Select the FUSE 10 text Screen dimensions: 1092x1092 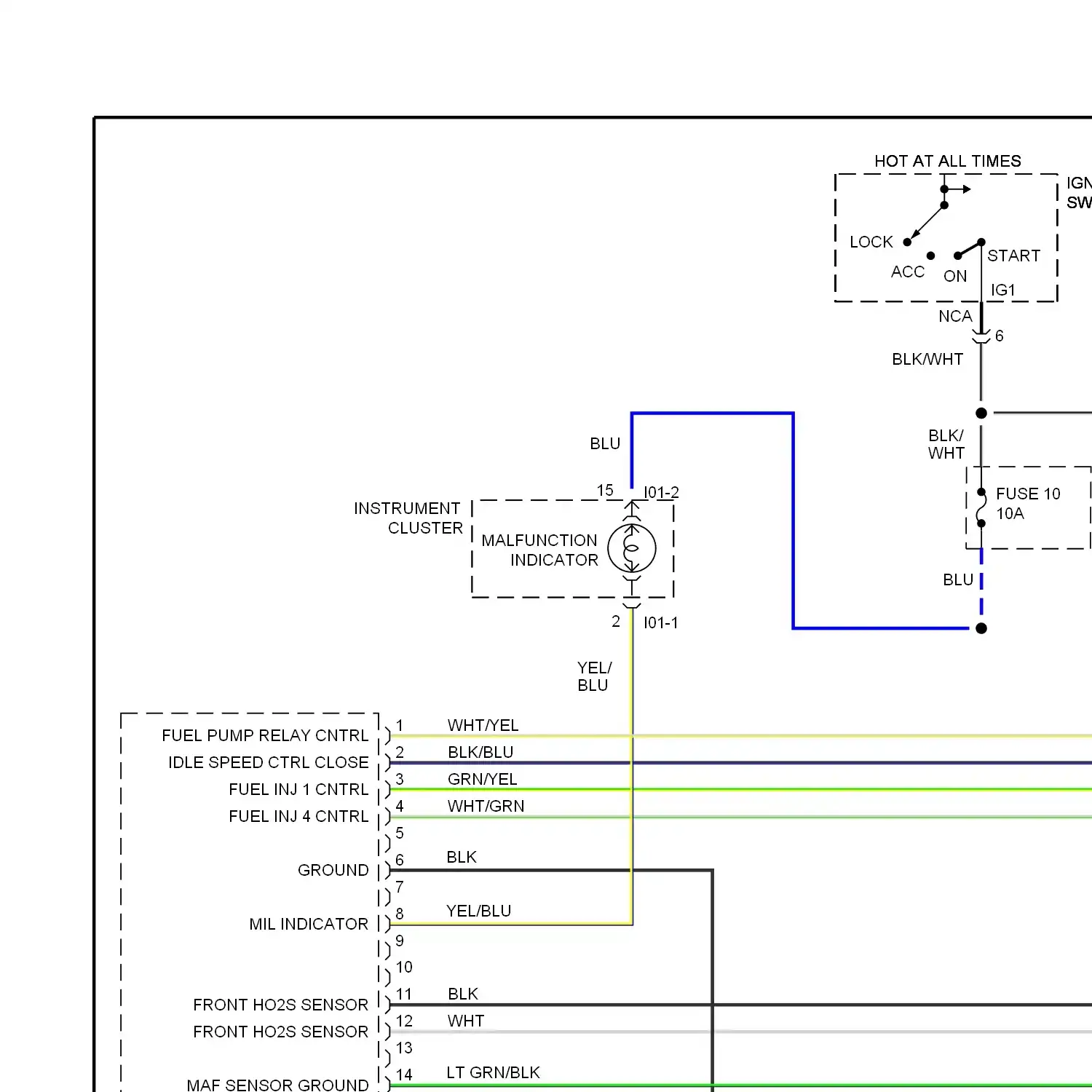(1028, 494)
